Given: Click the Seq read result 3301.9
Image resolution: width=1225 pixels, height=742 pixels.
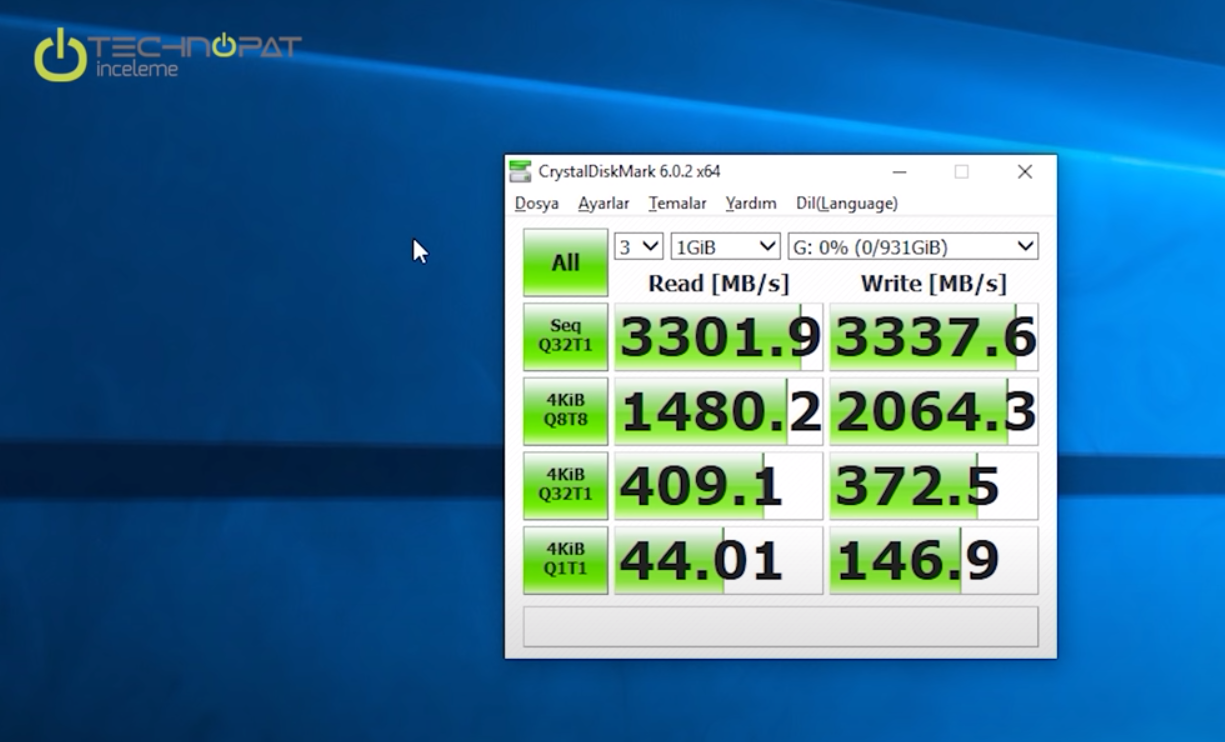Looking at the screenshot, I should (718, 337).
